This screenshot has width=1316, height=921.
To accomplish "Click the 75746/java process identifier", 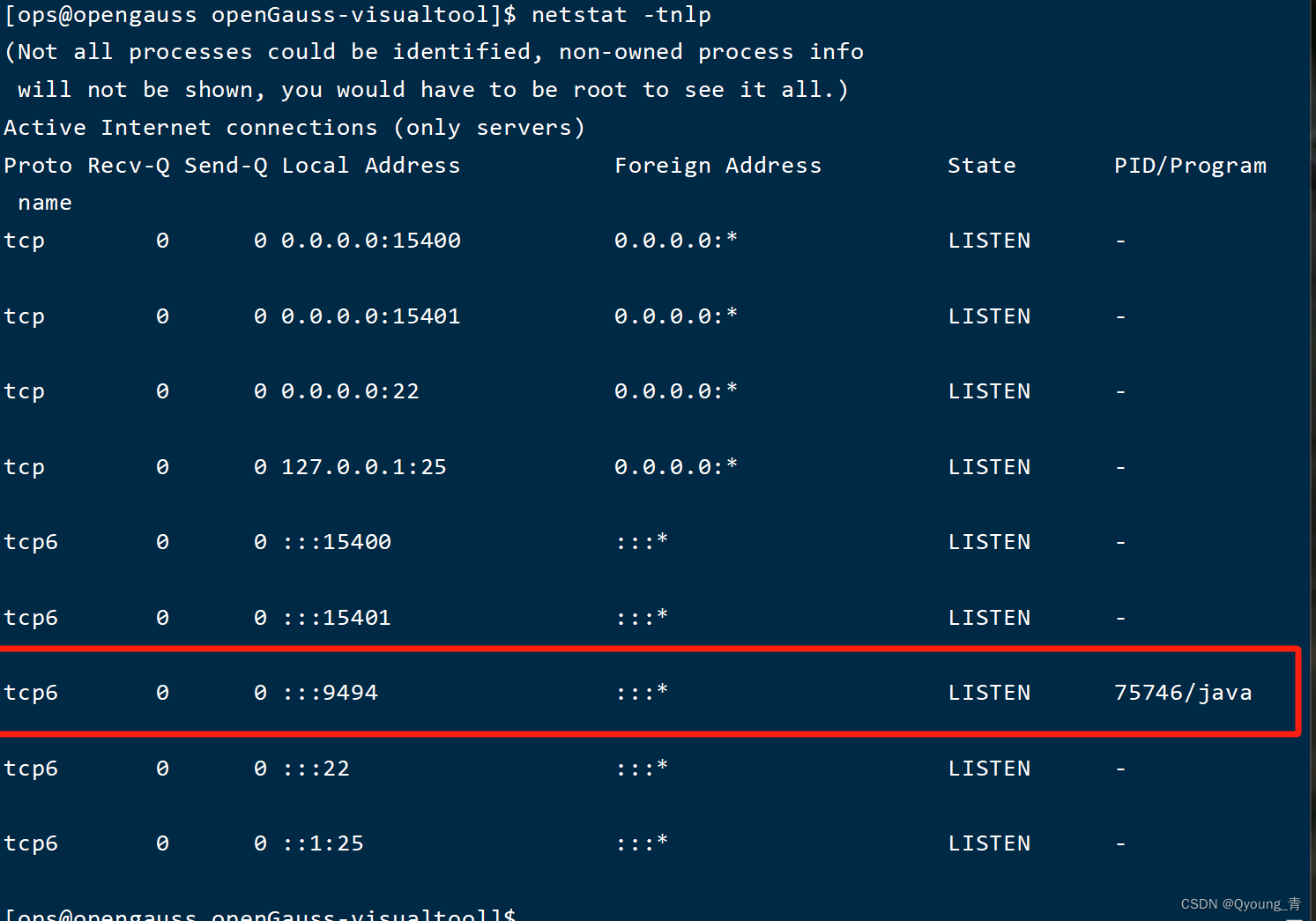I will [x=1182, y=692].
